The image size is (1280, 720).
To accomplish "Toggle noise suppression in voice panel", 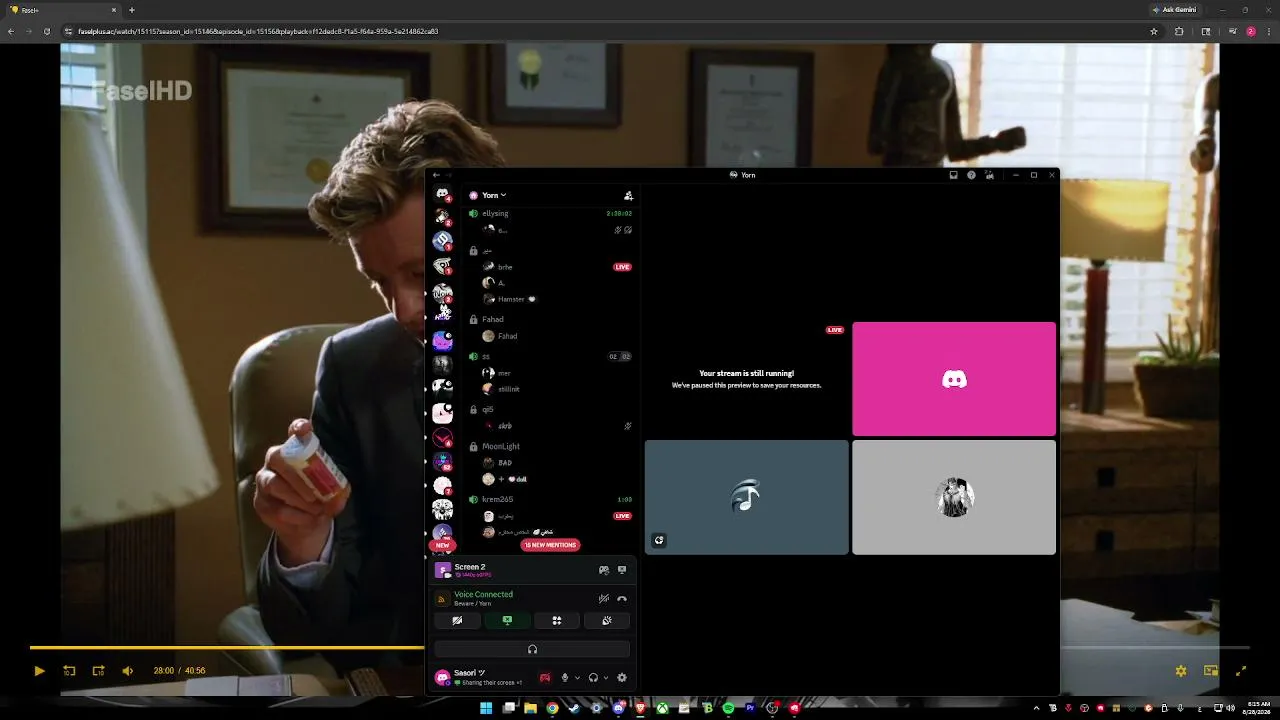I will (x=604, y=599).
